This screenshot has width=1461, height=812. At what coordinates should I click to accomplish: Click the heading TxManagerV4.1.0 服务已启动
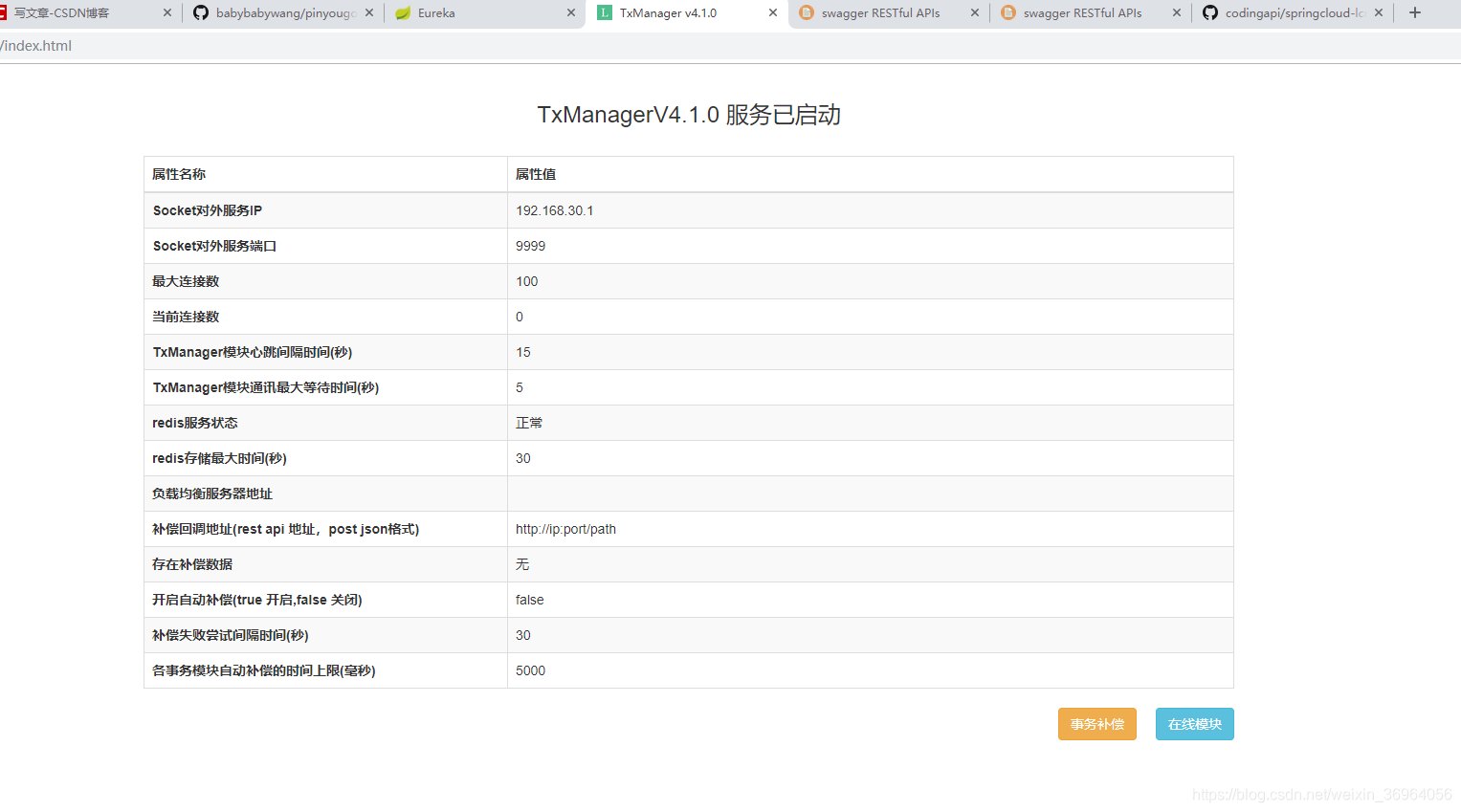[689, 115]
